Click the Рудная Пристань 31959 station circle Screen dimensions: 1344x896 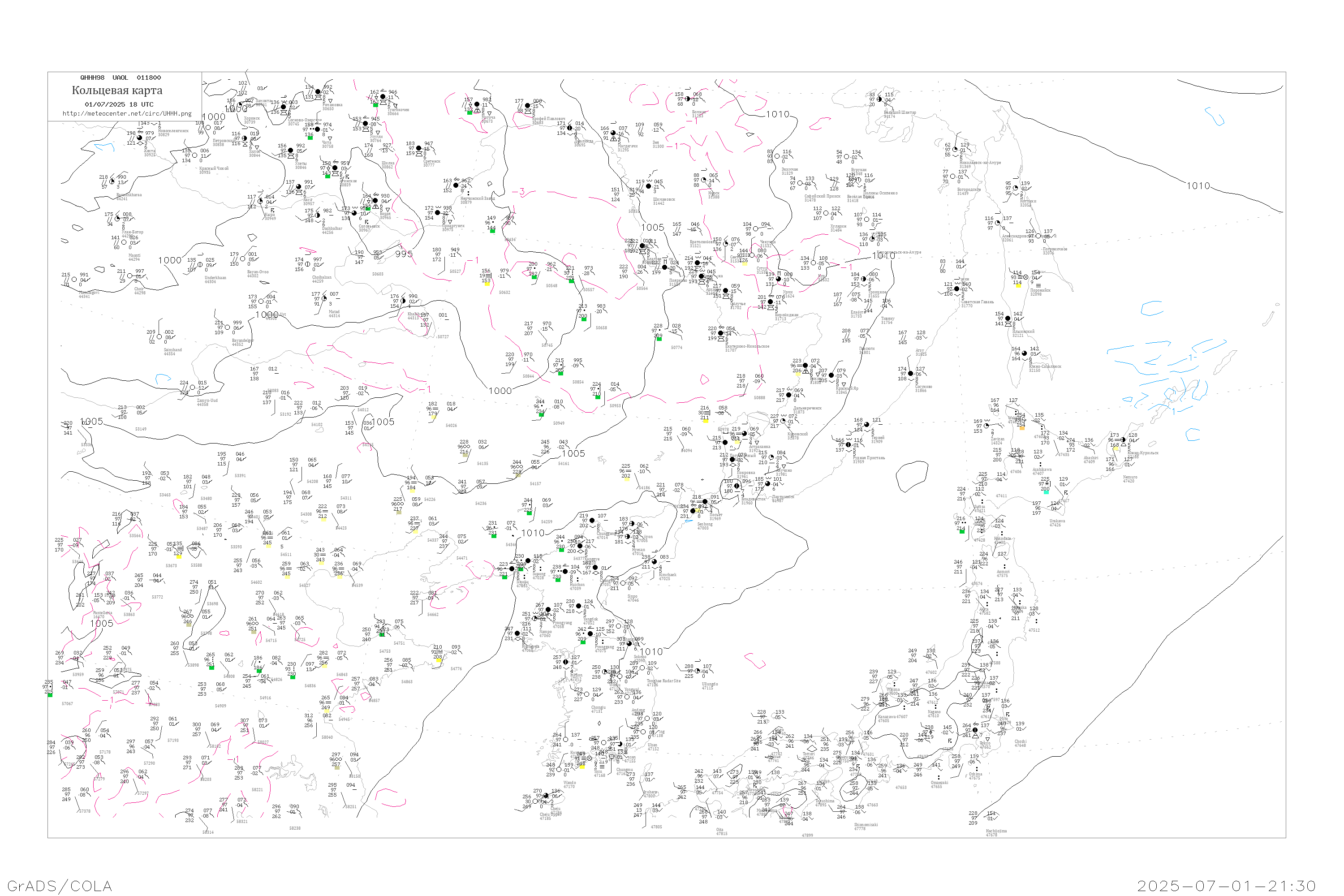pos(848,444)
